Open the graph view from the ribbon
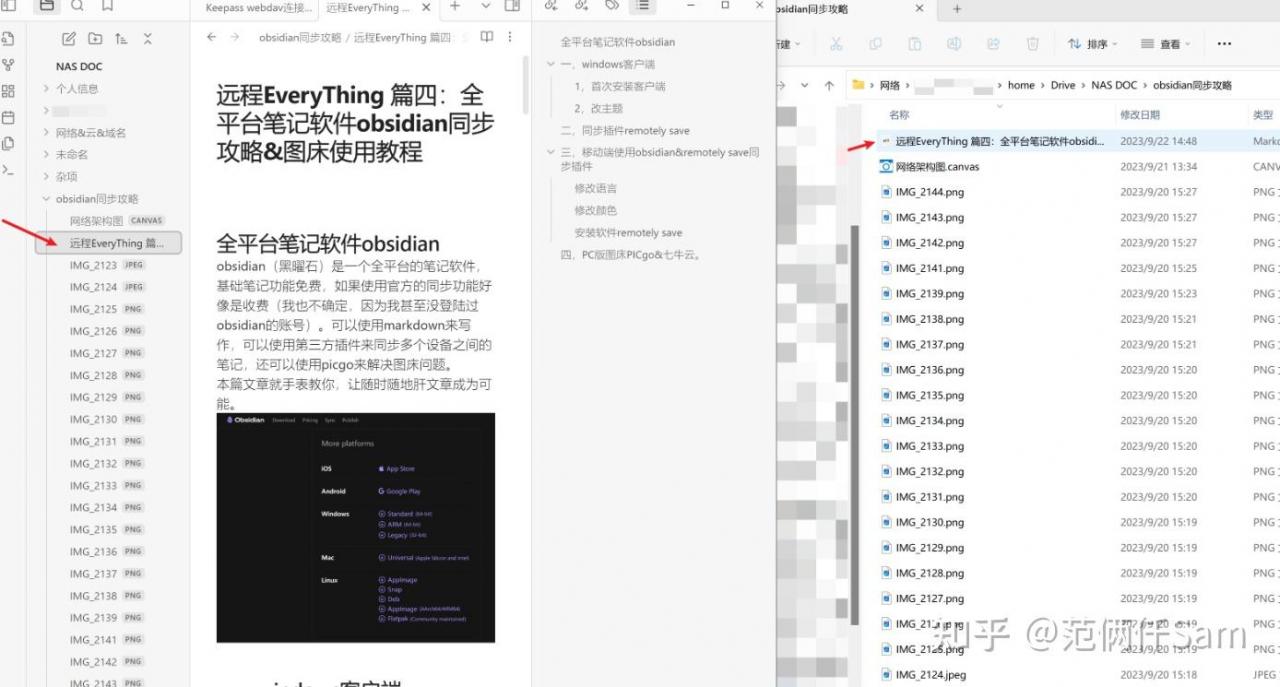Image resolution: width=1280 pixels, height=687 pixels. [8, 65]
